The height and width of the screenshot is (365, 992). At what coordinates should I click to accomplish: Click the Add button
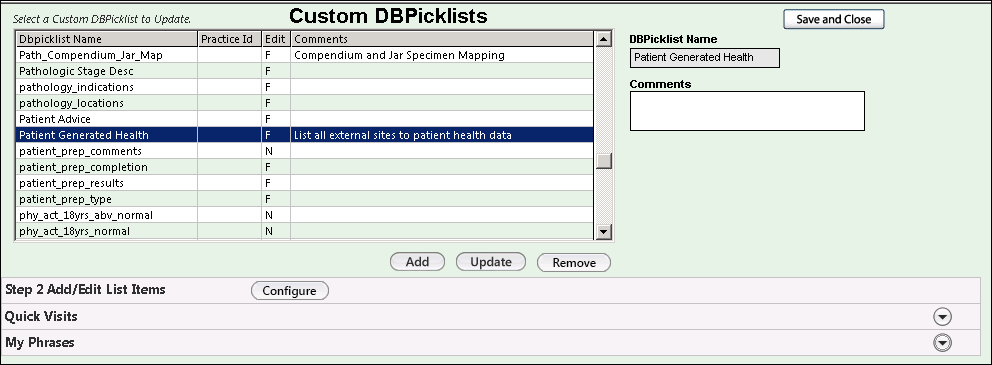click(418, 262)
